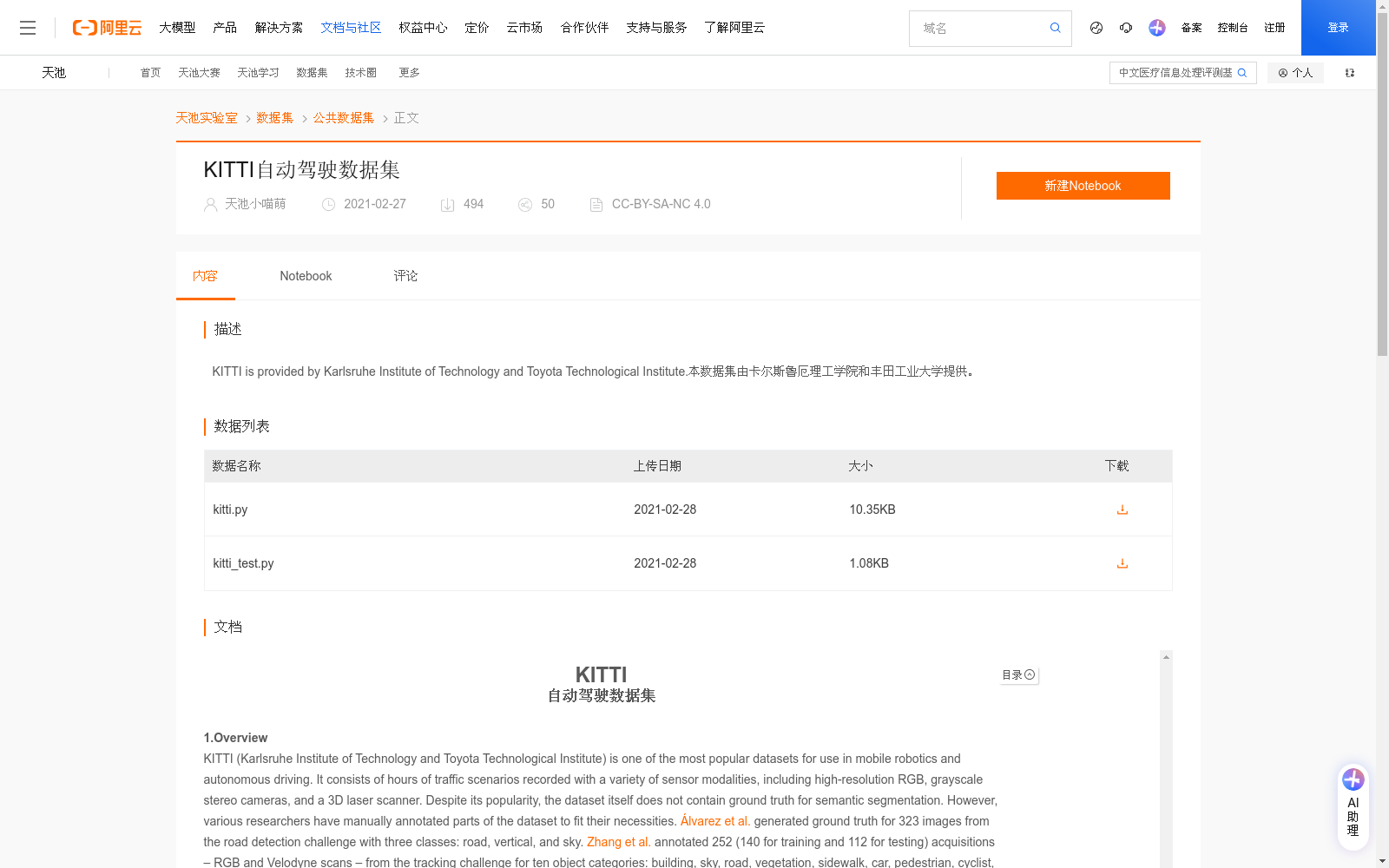Open the 权益中心 menu item
This screenshot has width=1389, height=868.
click(423, 28)
